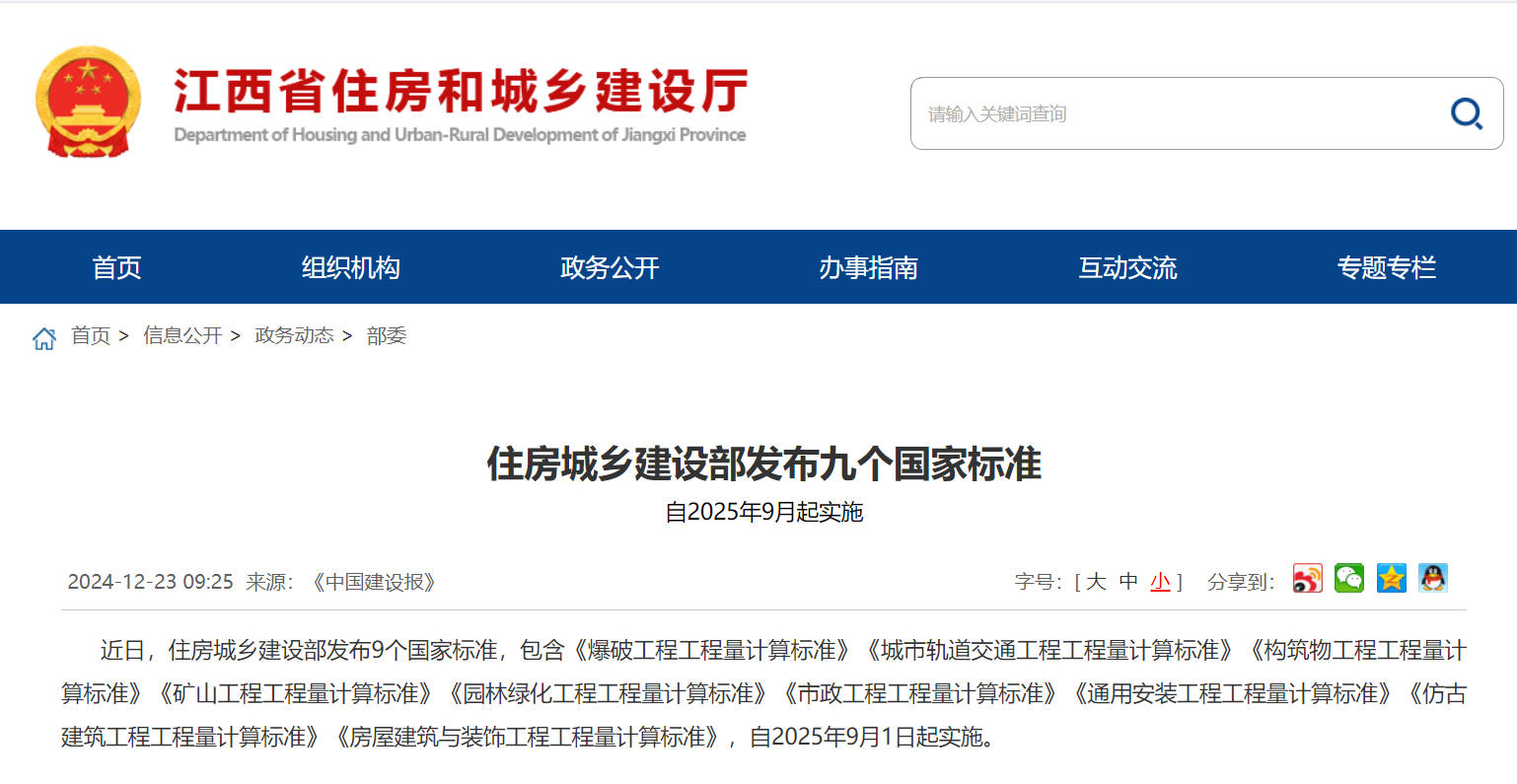Share article to Weibo
The height and width of the screenshot is (784, 1517).
click(x=1308, y=579)
